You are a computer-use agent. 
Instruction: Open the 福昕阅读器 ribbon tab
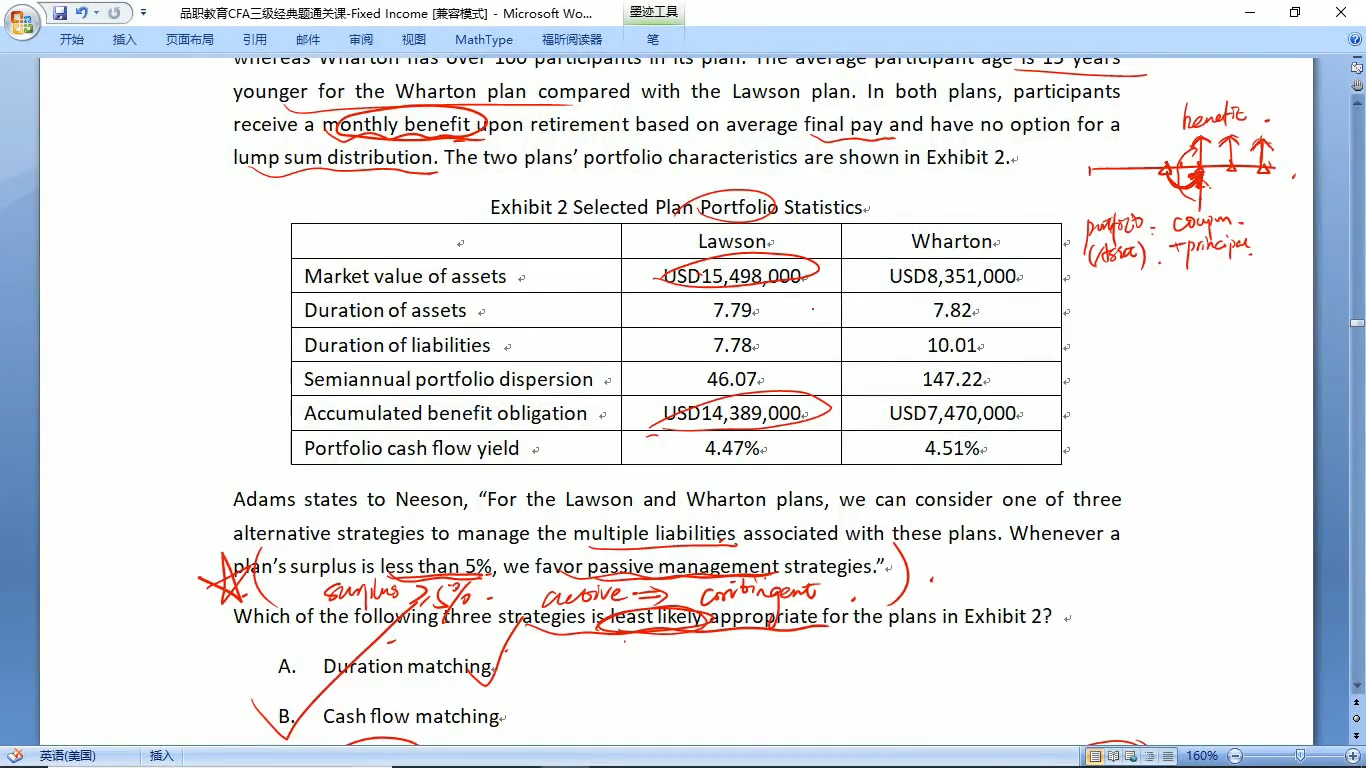(x=572, y=40)
